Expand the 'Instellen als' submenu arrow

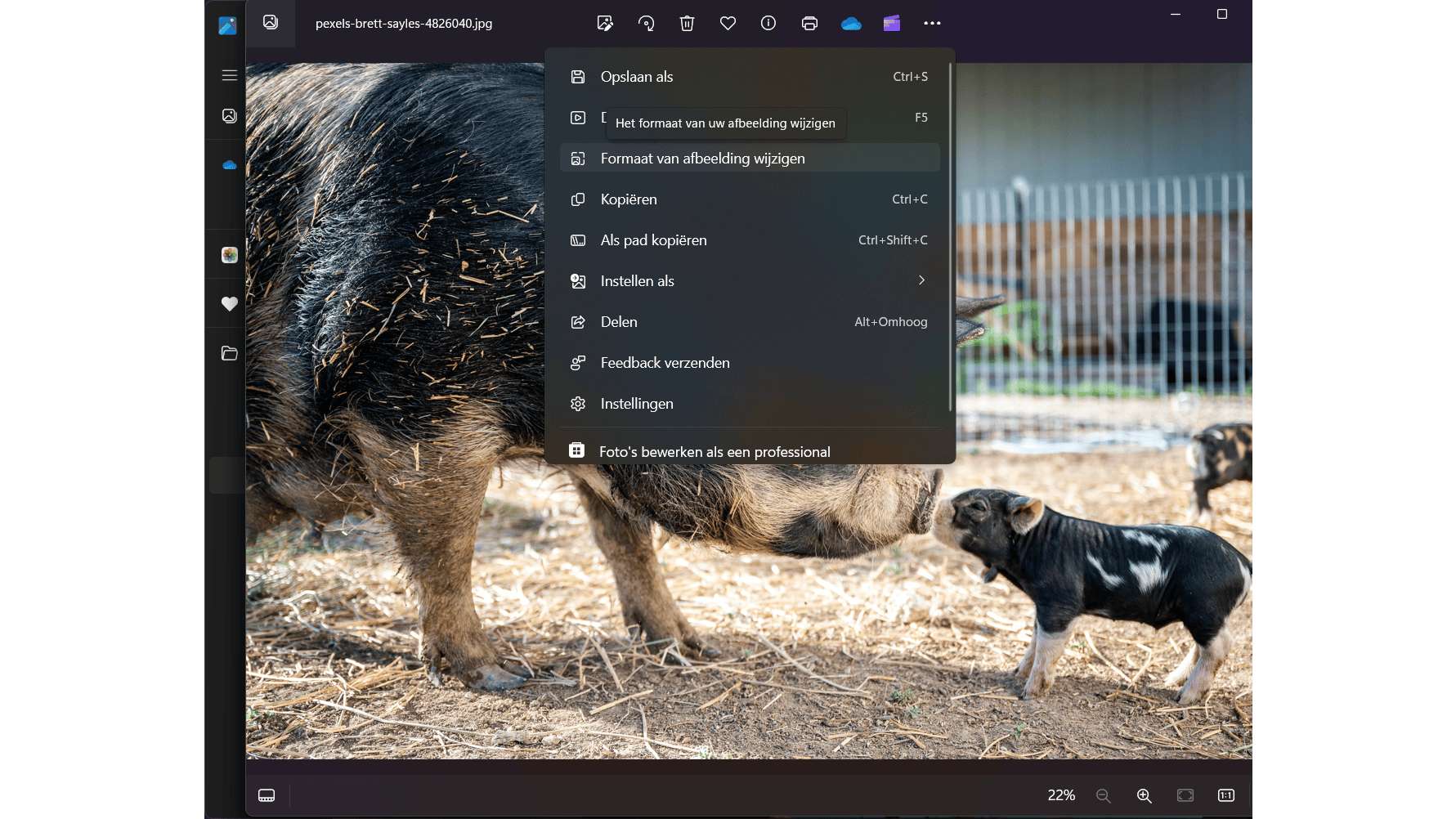point(921,280)
